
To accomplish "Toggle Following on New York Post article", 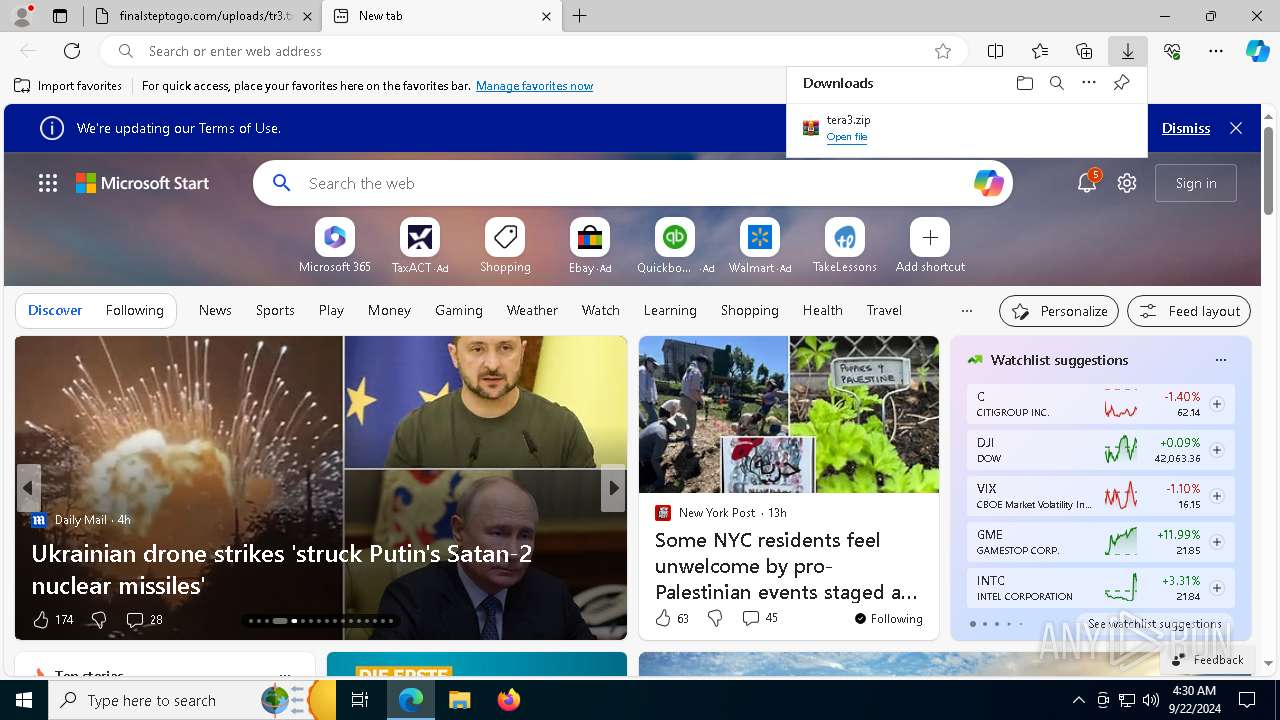I will pyautogui.click(x=888, y=619).
